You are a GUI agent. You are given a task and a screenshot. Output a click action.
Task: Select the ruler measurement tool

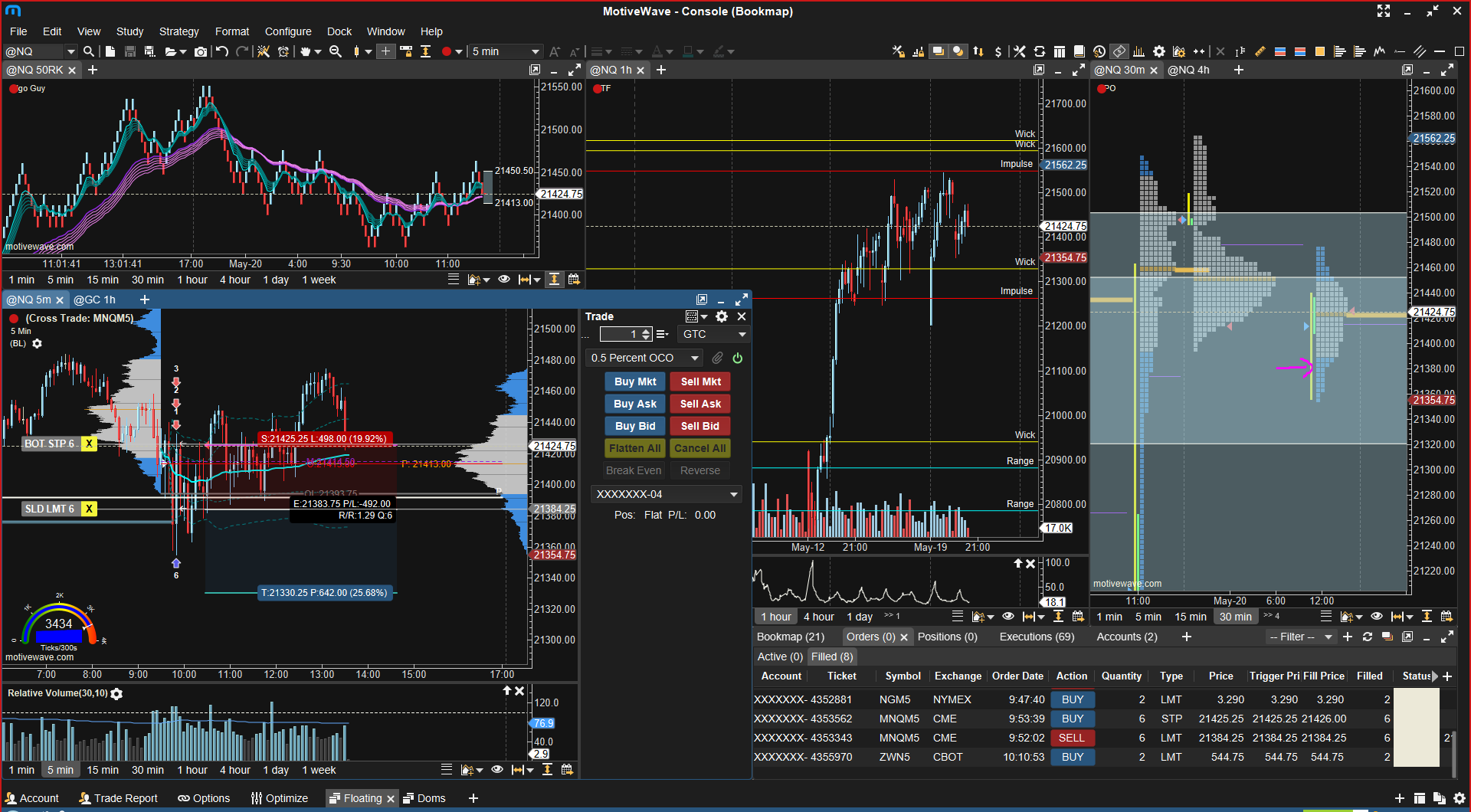coord(1260,51)
